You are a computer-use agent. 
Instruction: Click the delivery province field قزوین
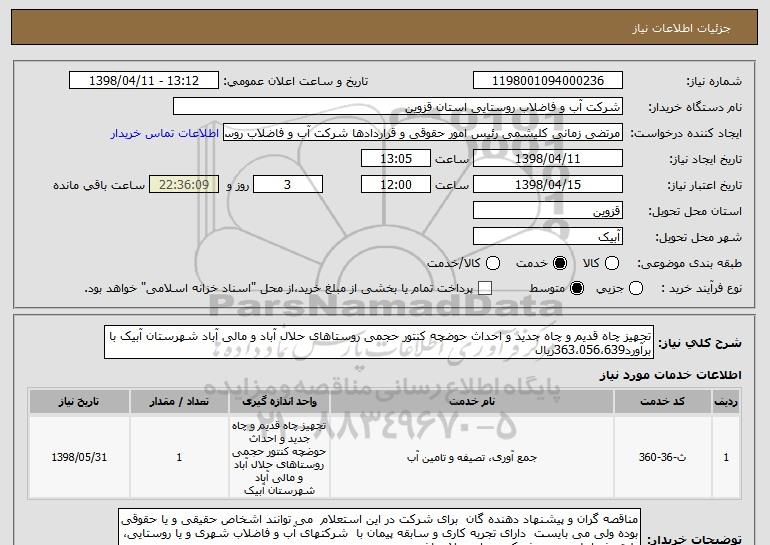548,211
